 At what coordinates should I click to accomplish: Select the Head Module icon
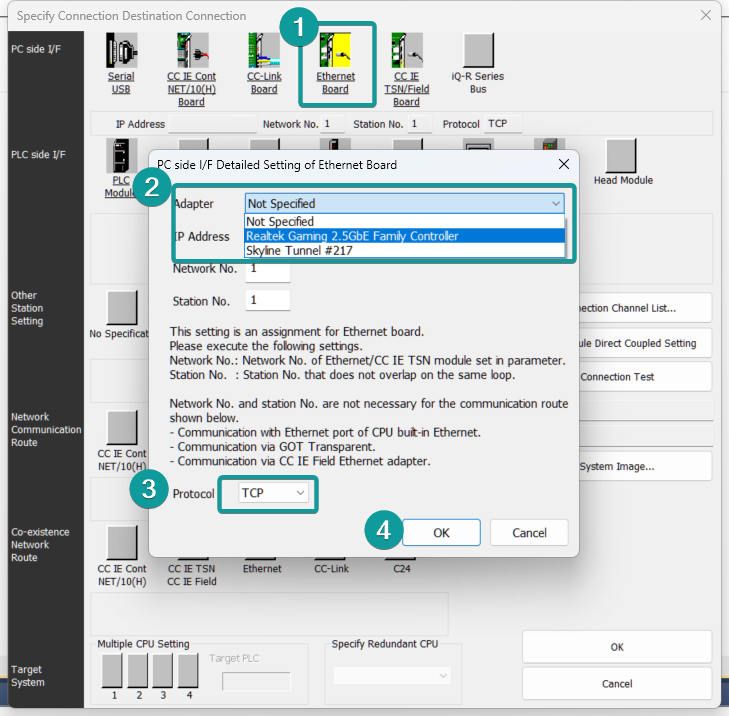(621, 156)
